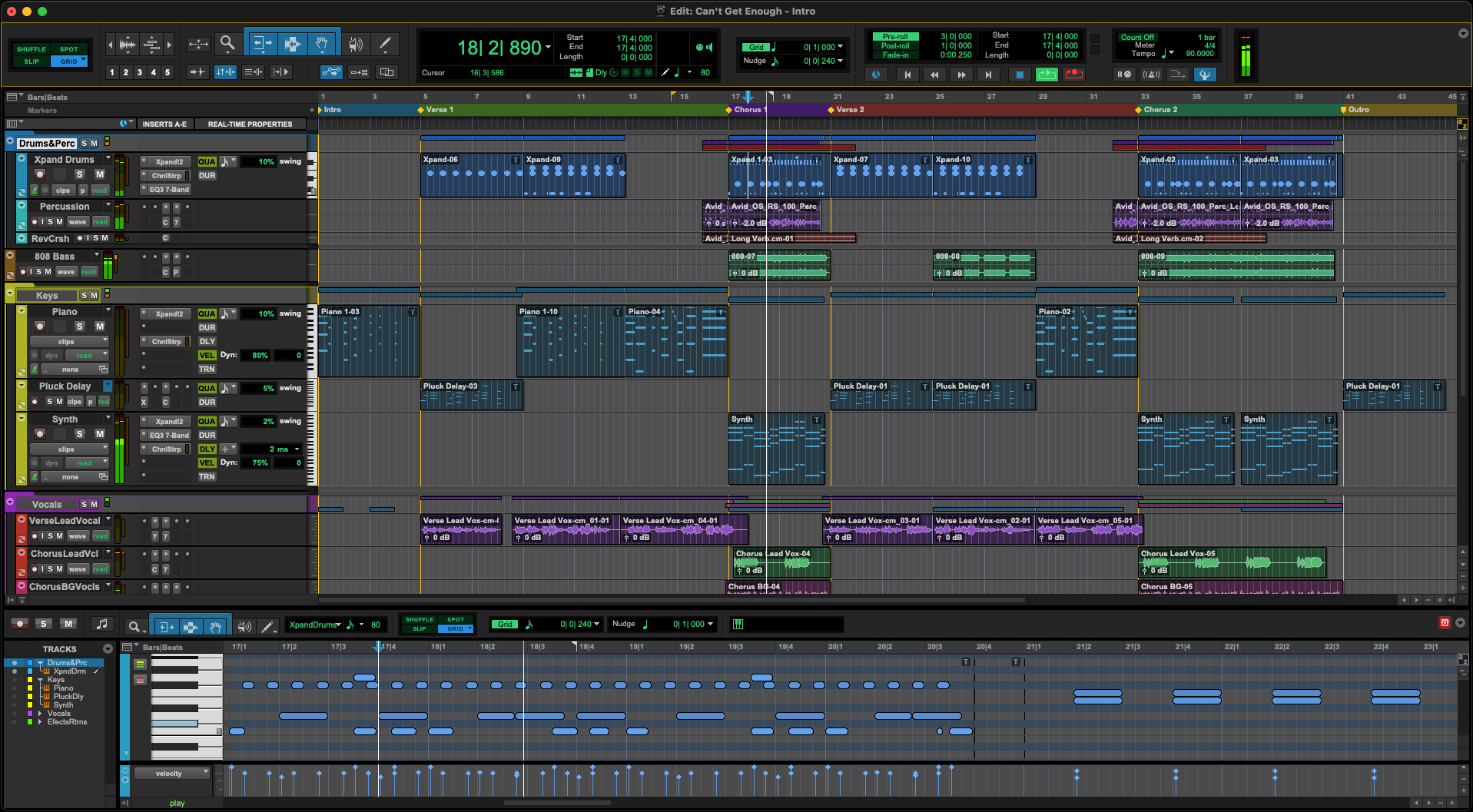Select the Scrubber tool
The width and height of the screenshot is (1473, 812).
[x=355, y=44]
